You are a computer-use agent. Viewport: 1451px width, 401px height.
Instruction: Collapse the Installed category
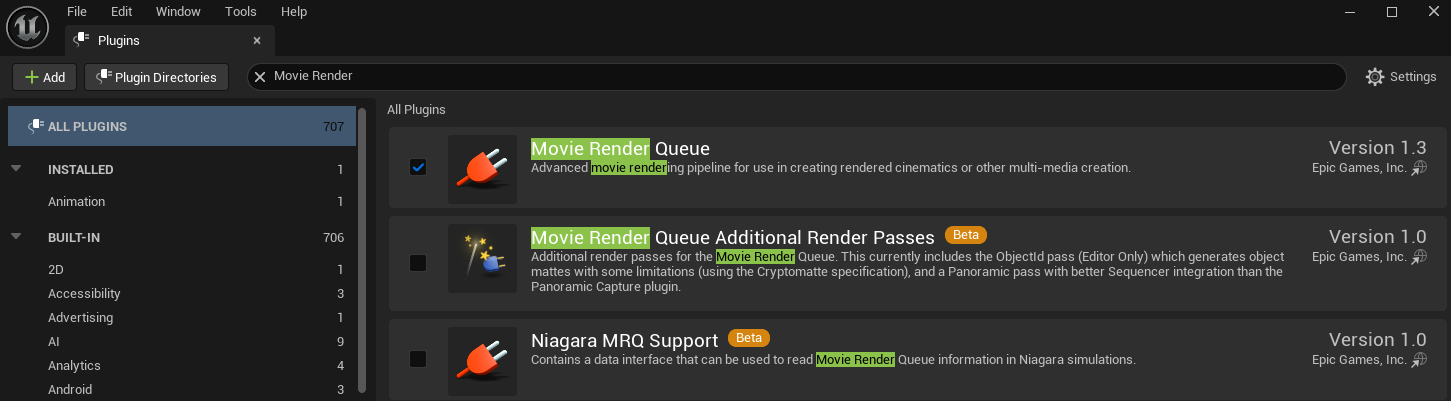click(x=16, y=169)
